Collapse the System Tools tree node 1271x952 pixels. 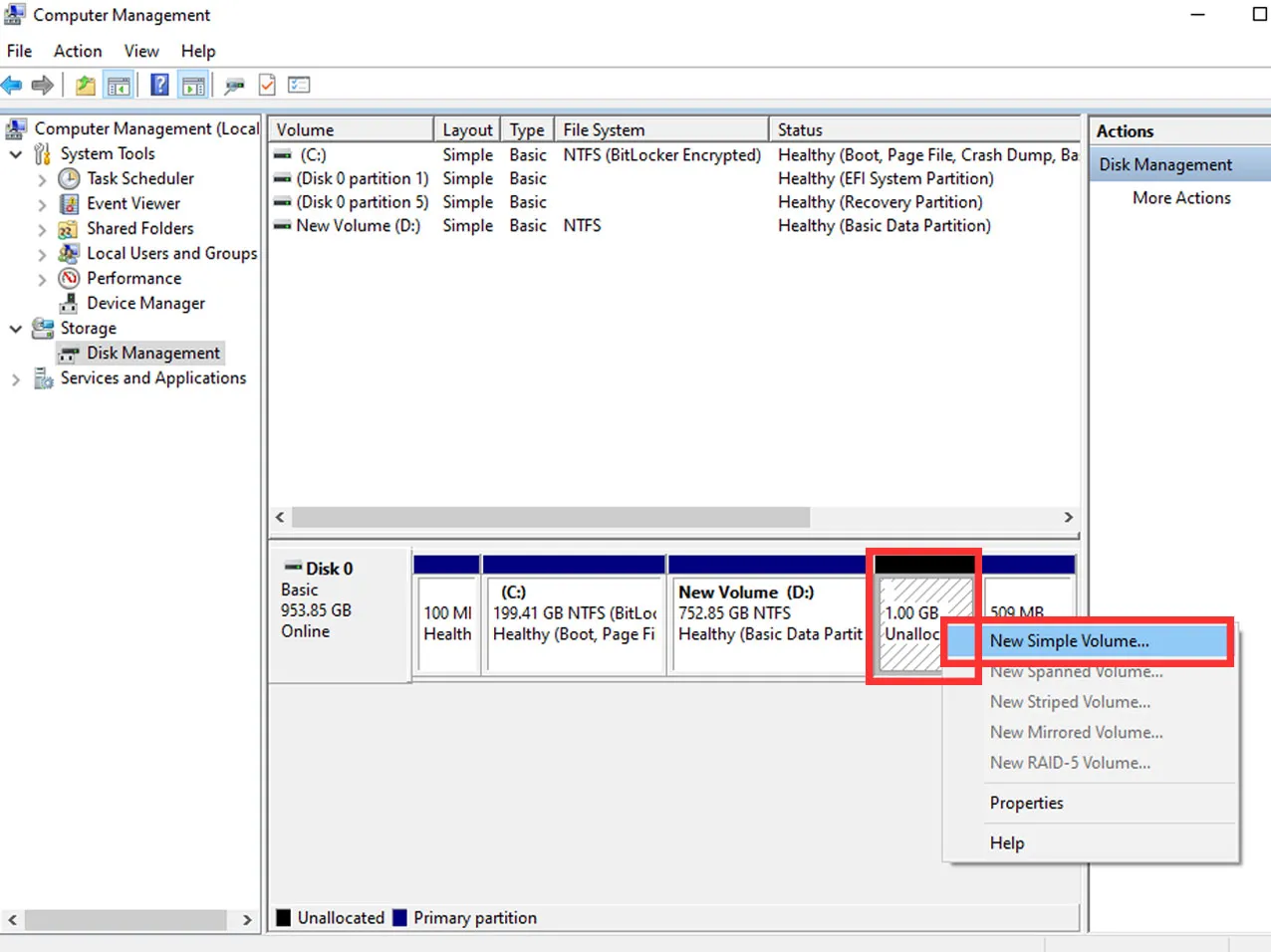16,154
